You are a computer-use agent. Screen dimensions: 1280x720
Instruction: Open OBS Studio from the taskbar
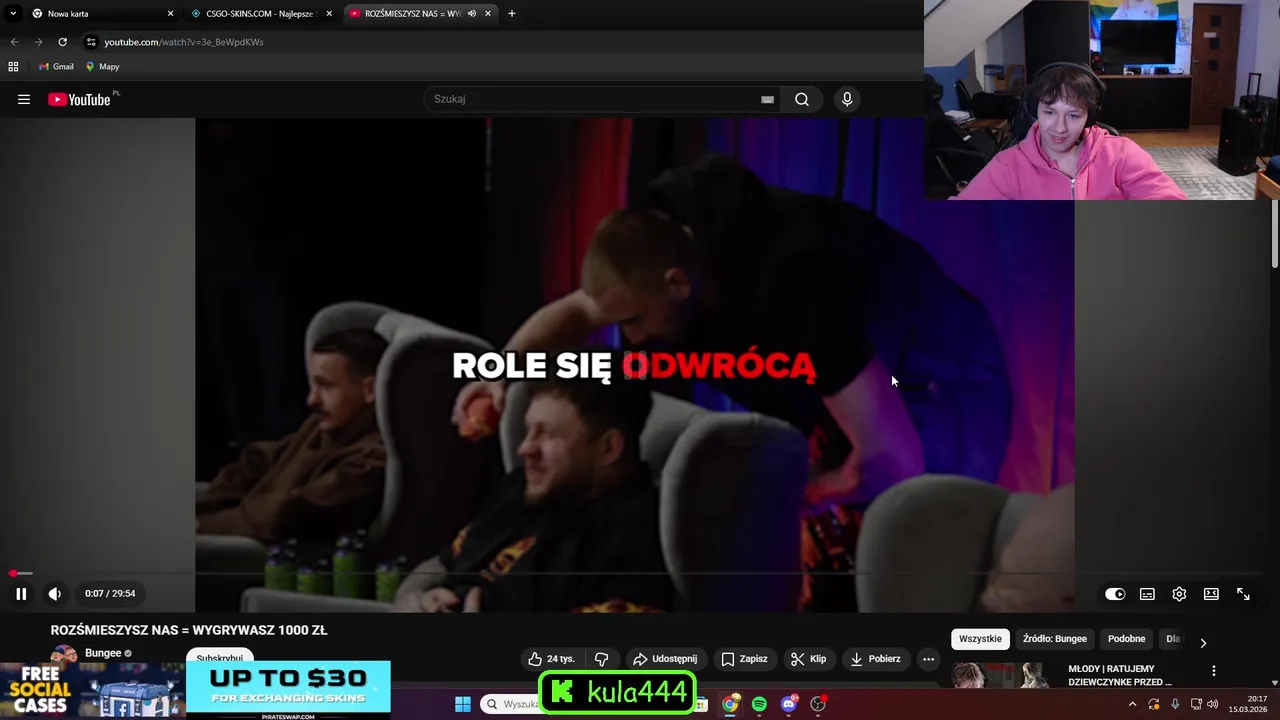818,704
